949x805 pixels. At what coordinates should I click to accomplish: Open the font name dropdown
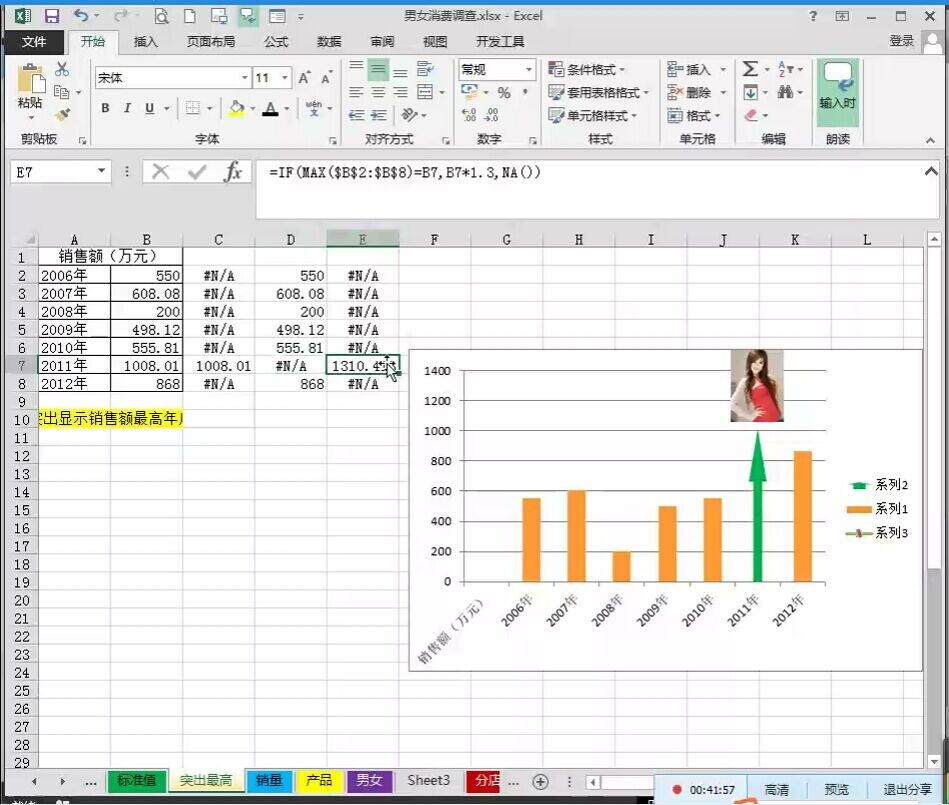click(x=244, y=78)
